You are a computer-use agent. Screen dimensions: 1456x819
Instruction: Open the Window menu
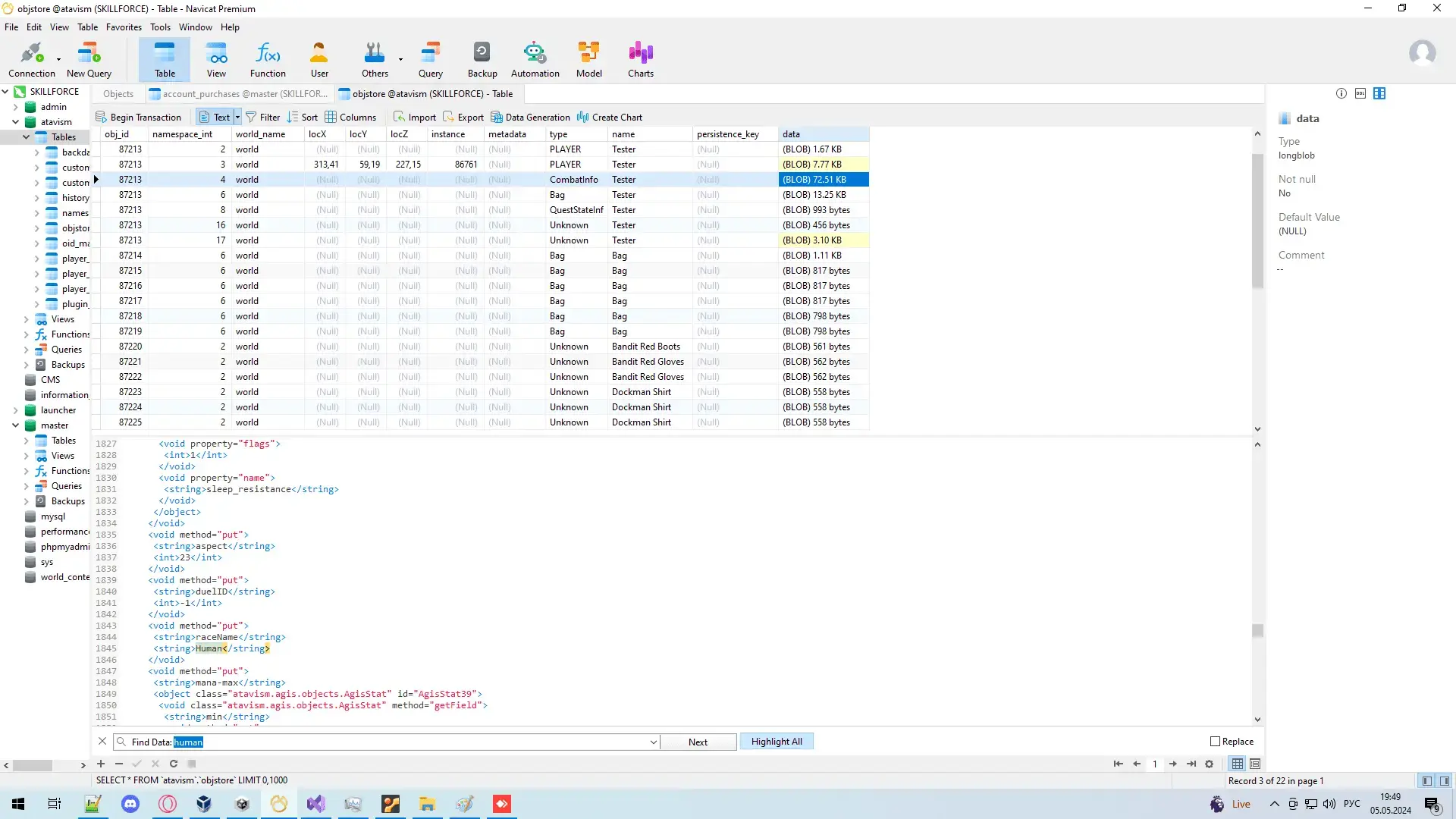[196, 27]
